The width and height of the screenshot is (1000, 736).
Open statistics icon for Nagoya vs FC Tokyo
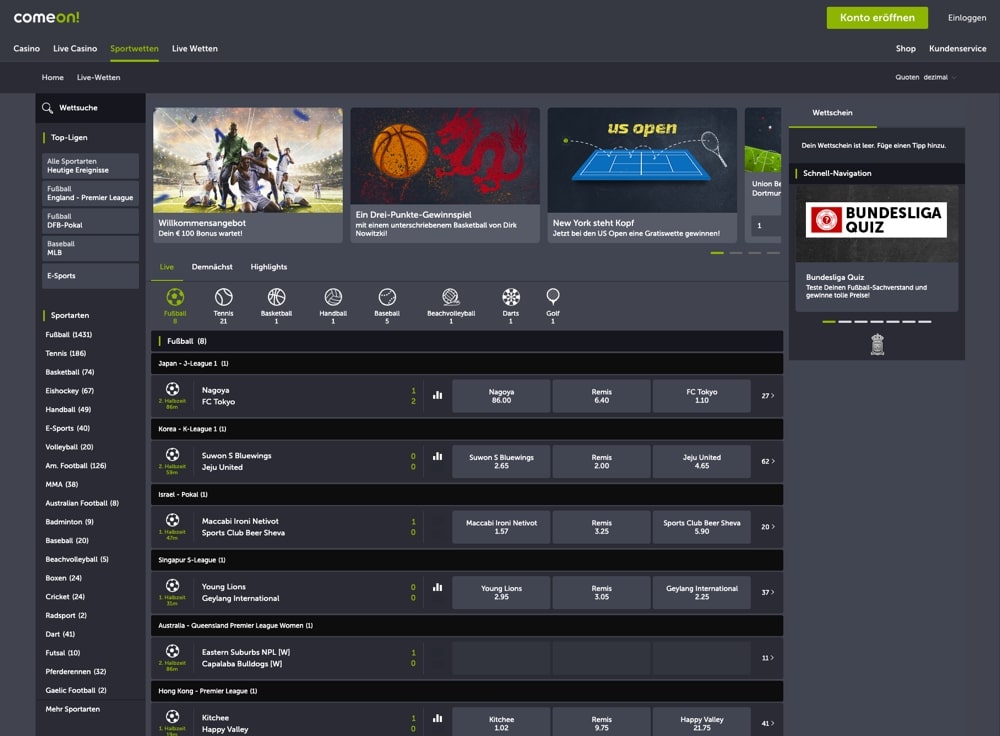pyautogui.click(x=438, y=395)
